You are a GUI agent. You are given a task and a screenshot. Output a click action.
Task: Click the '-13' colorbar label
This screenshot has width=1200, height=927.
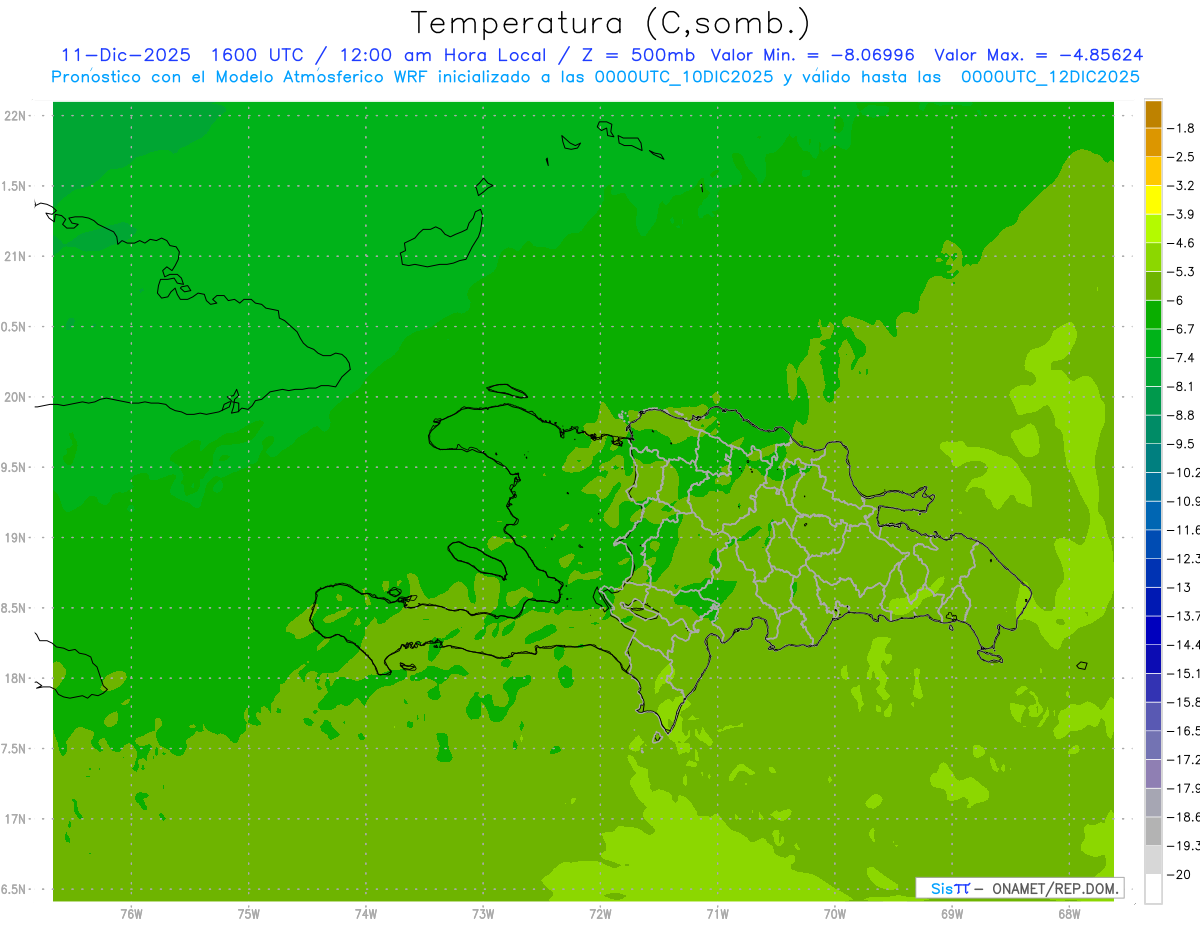pyautogui.click(x=1179, y=587)
